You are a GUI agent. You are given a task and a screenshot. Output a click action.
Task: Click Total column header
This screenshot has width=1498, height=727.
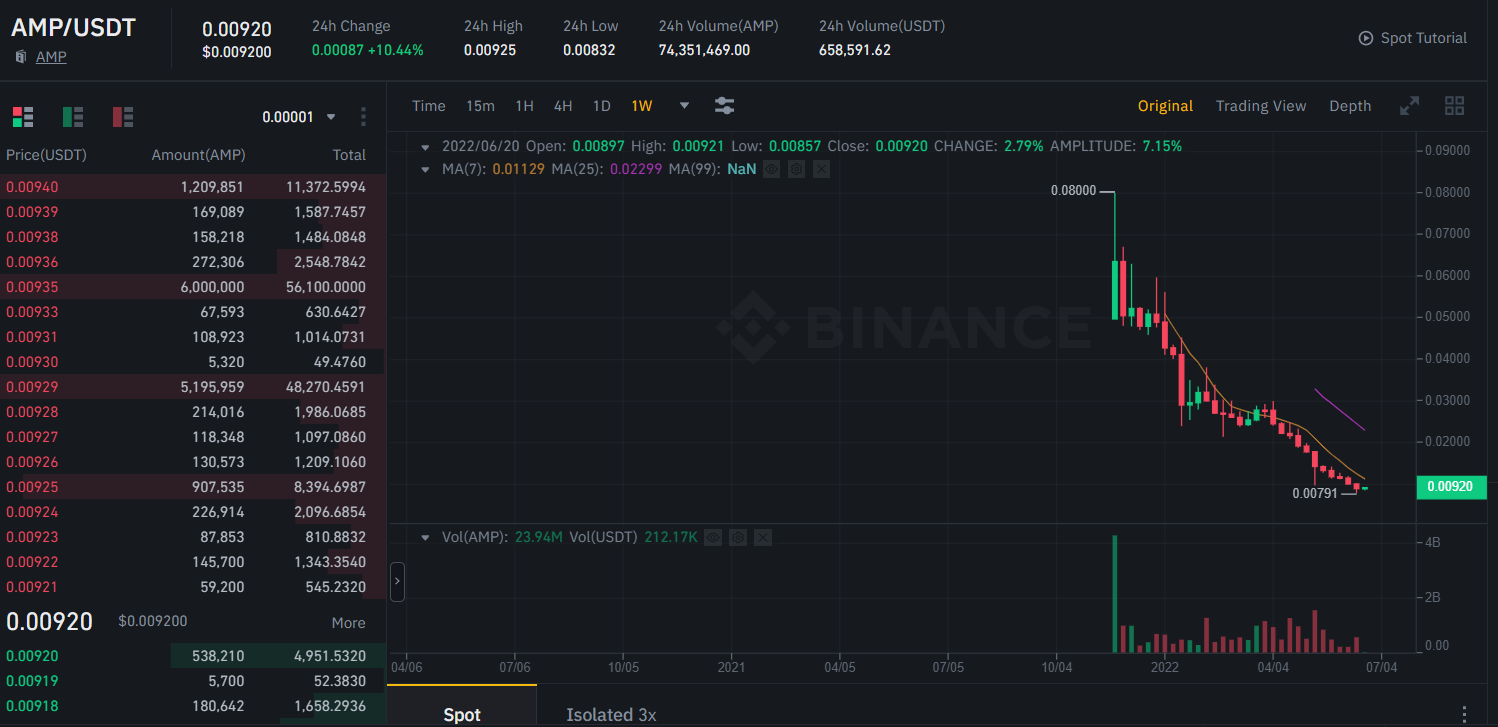[349, 155]
